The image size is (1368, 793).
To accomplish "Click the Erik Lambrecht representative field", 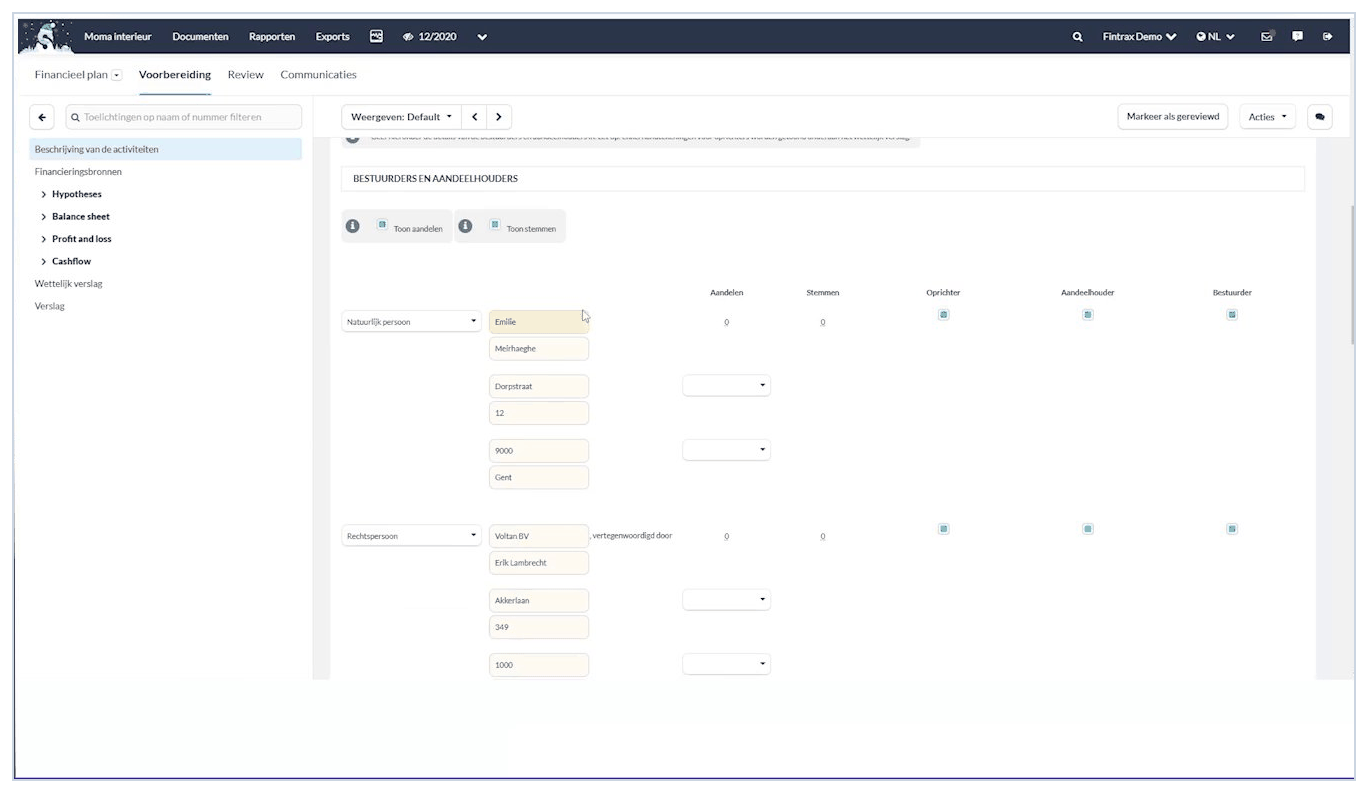I will (x=539, y=563).
